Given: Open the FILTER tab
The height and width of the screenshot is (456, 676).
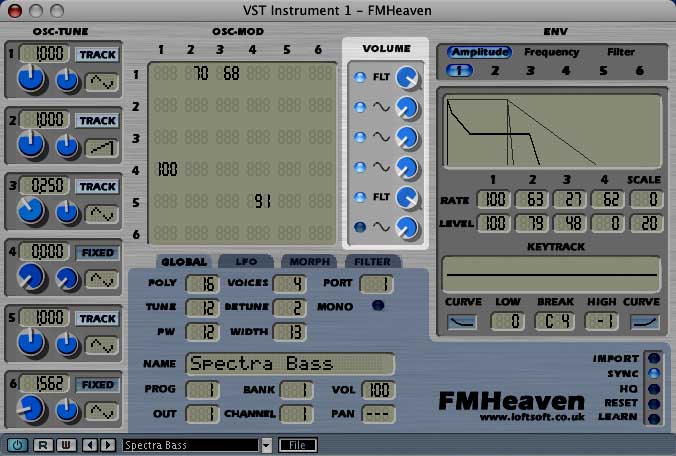Looking at the screenshot, I should click(x=372, y=262).
